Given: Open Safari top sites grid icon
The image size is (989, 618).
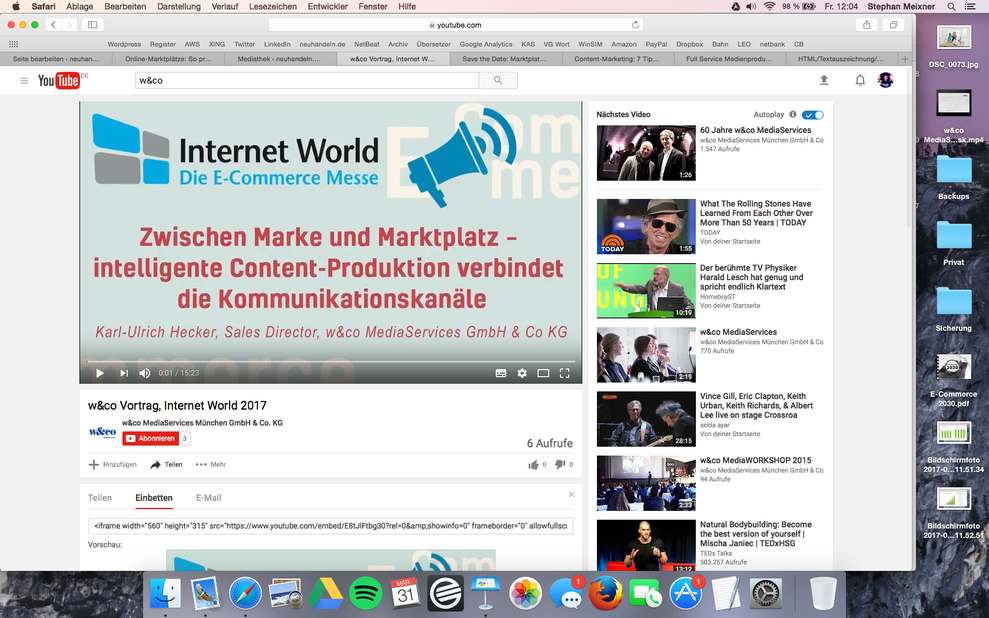Looking at the screenshot, I should coord(13,44).
